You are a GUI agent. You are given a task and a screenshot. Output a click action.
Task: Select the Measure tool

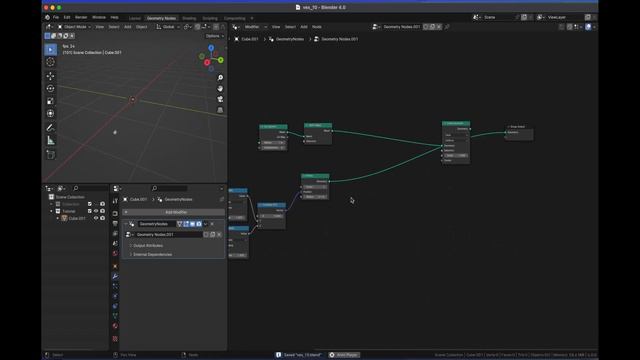[51, 140]
